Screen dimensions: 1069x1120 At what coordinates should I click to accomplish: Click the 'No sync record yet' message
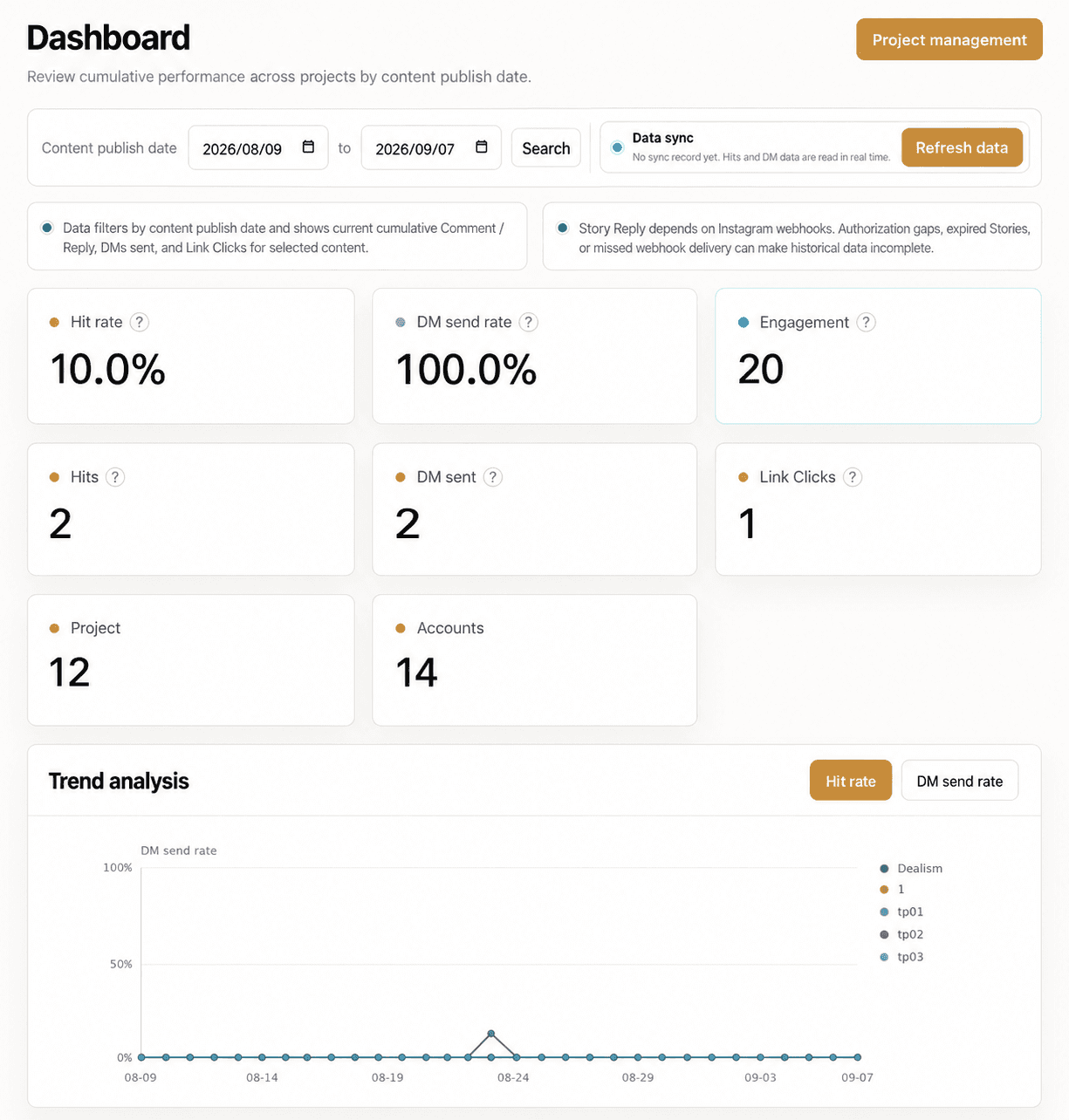tap(761, 157)
